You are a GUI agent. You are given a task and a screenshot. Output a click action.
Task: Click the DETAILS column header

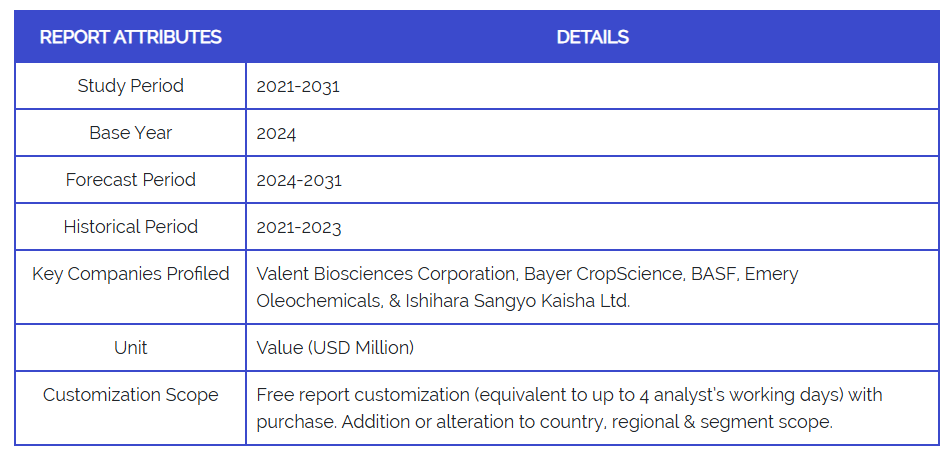coord(592,37)
